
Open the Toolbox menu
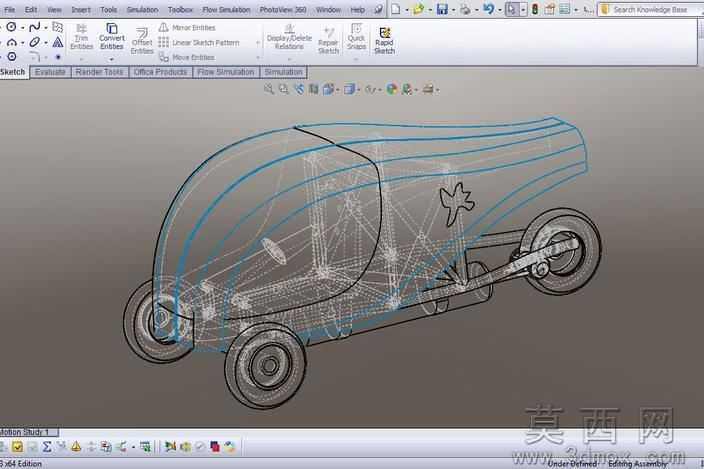pyautogui.click(x=180, y=9)
